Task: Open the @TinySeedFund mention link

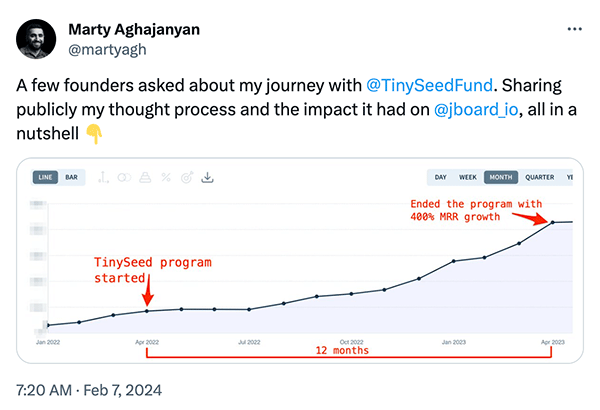Action: (x=429, y=85)
